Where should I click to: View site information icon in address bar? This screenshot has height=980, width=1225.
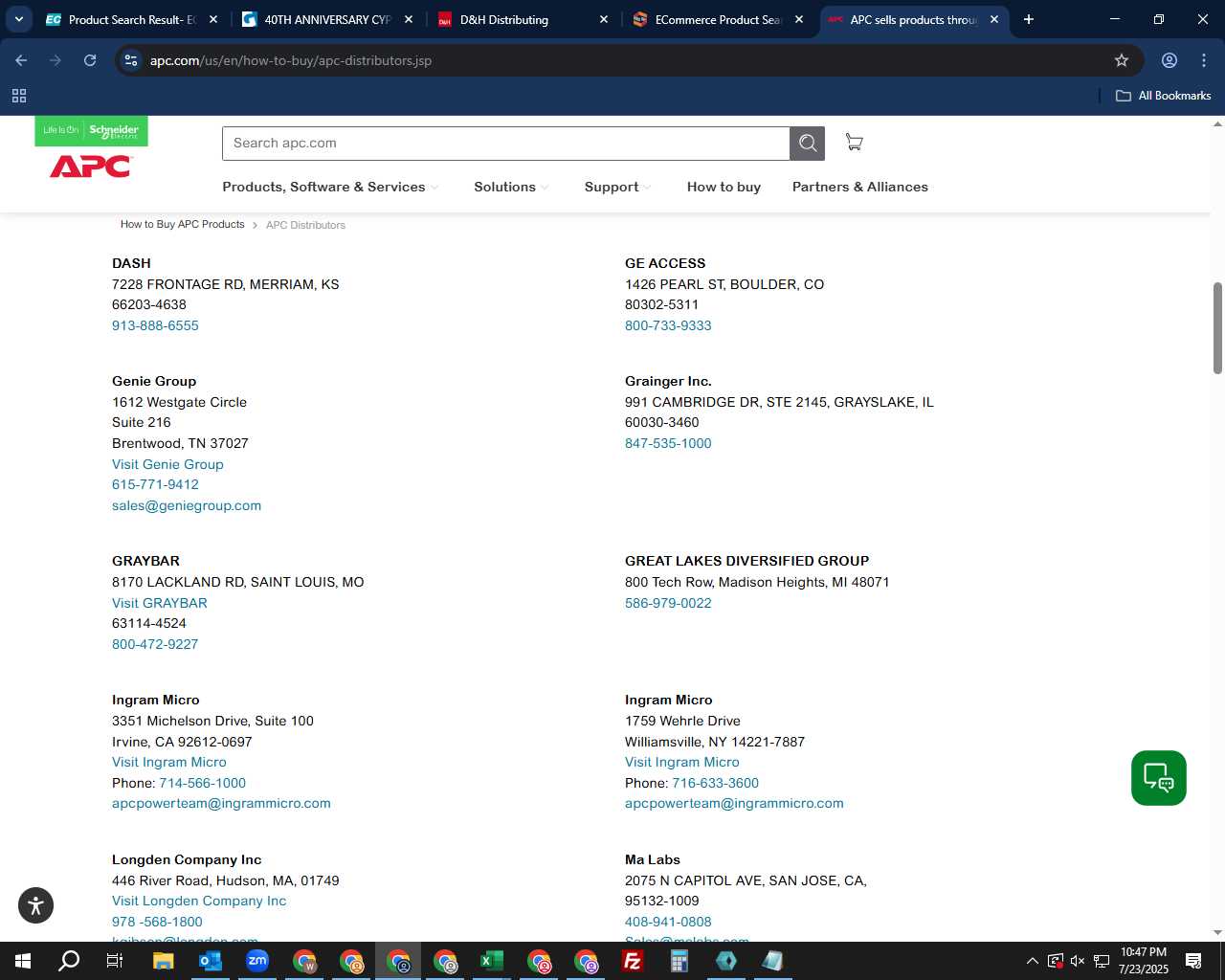[132, 60]
